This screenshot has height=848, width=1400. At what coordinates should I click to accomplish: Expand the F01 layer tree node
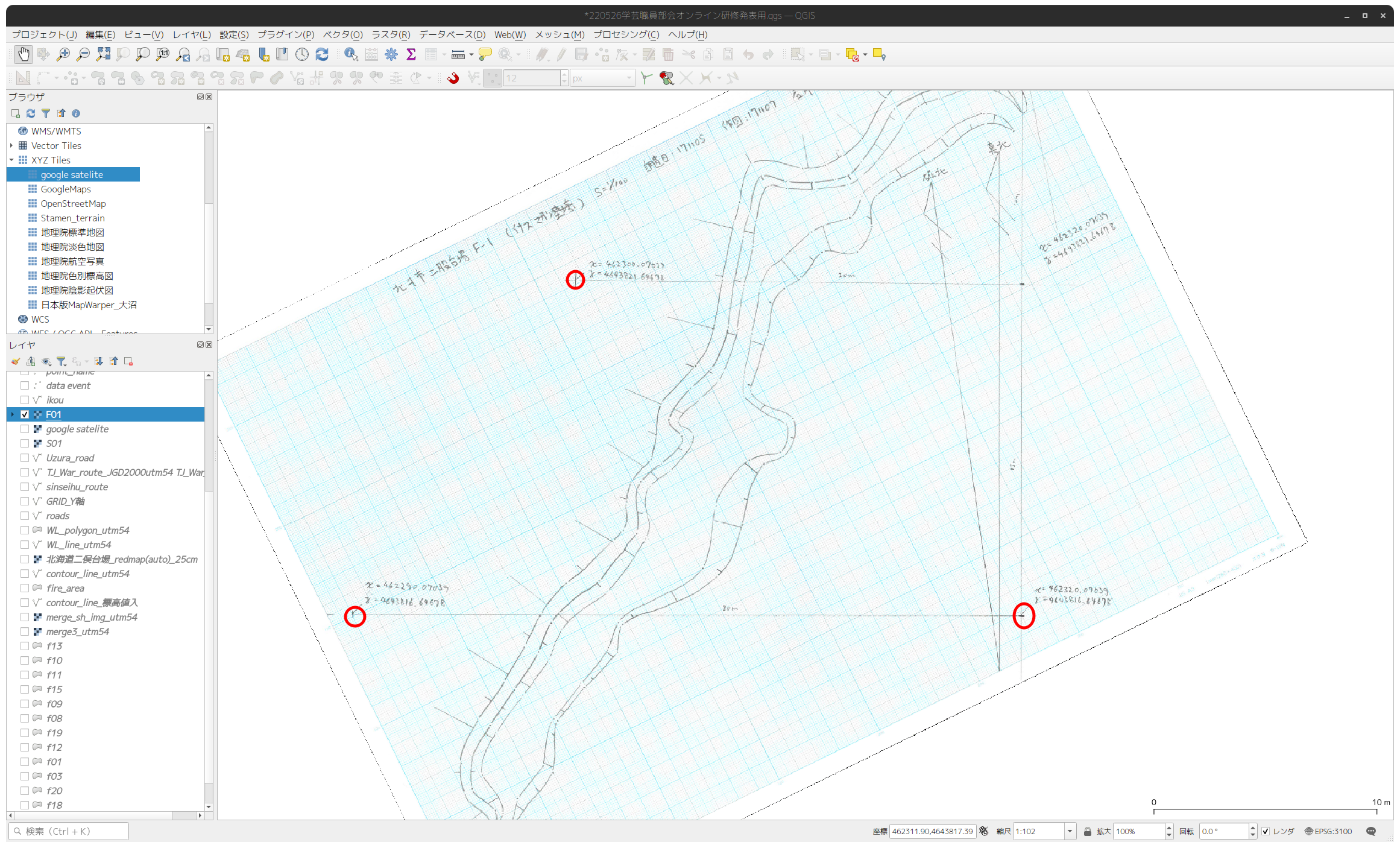[12, 414]
